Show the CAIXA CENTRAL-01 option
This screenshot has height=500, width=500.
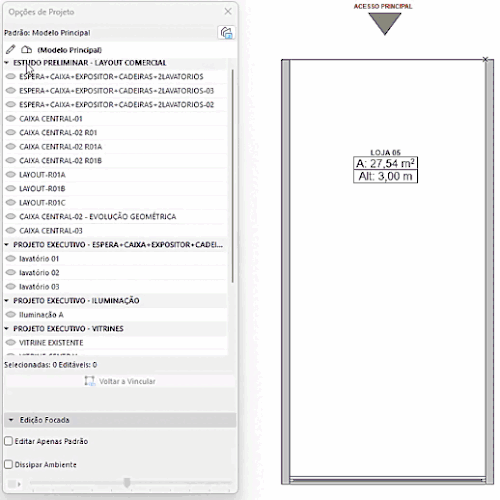[11, 118]
